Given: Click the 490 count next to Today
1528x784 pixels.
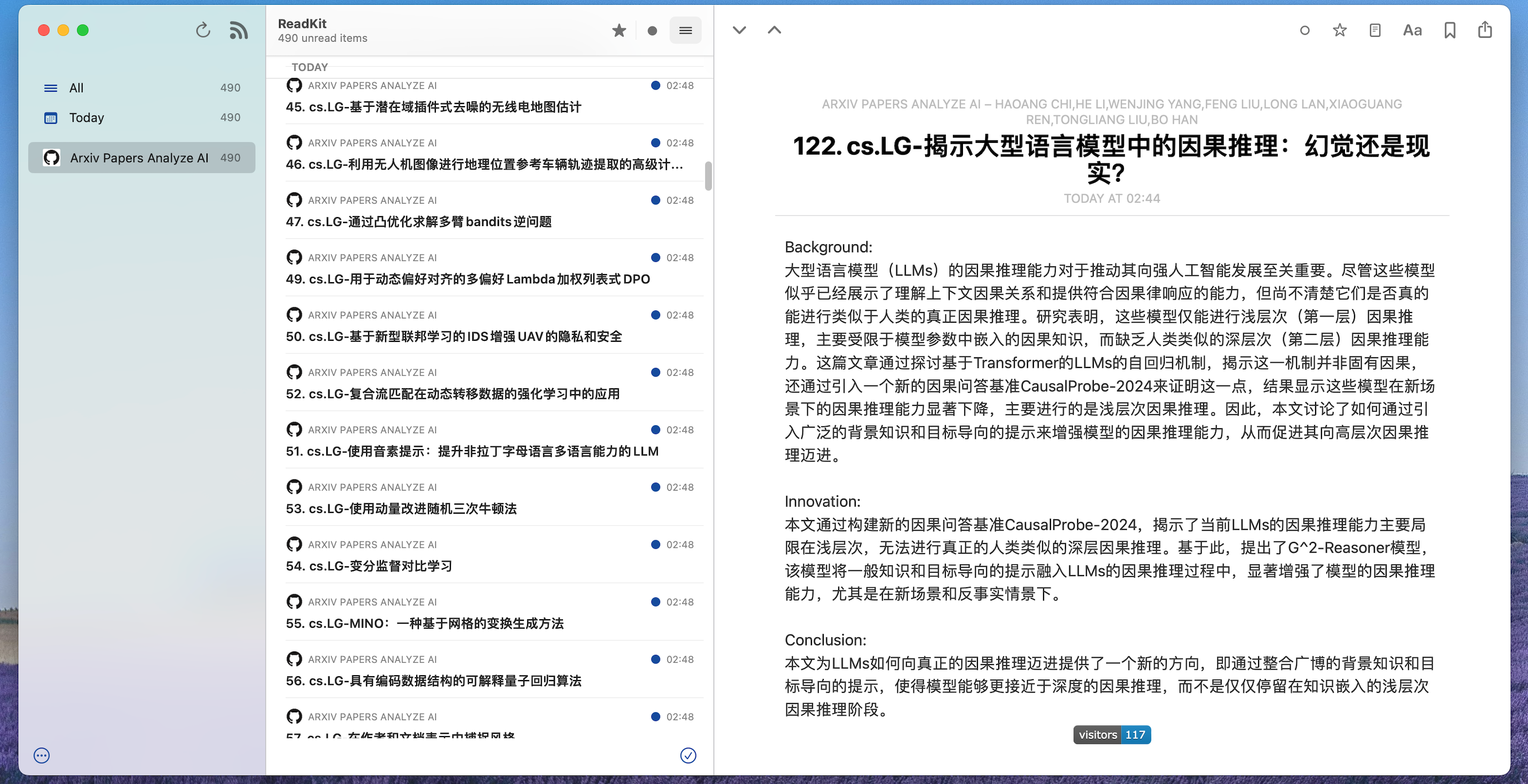Looking at the screenshot, I should [230, 117].
